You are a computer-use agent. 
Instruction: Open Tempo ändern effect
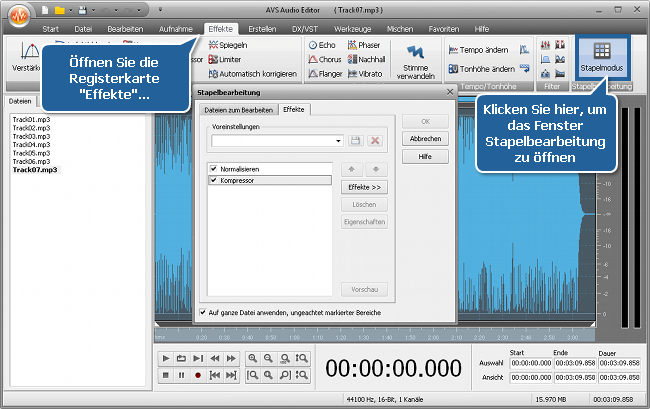478,50
